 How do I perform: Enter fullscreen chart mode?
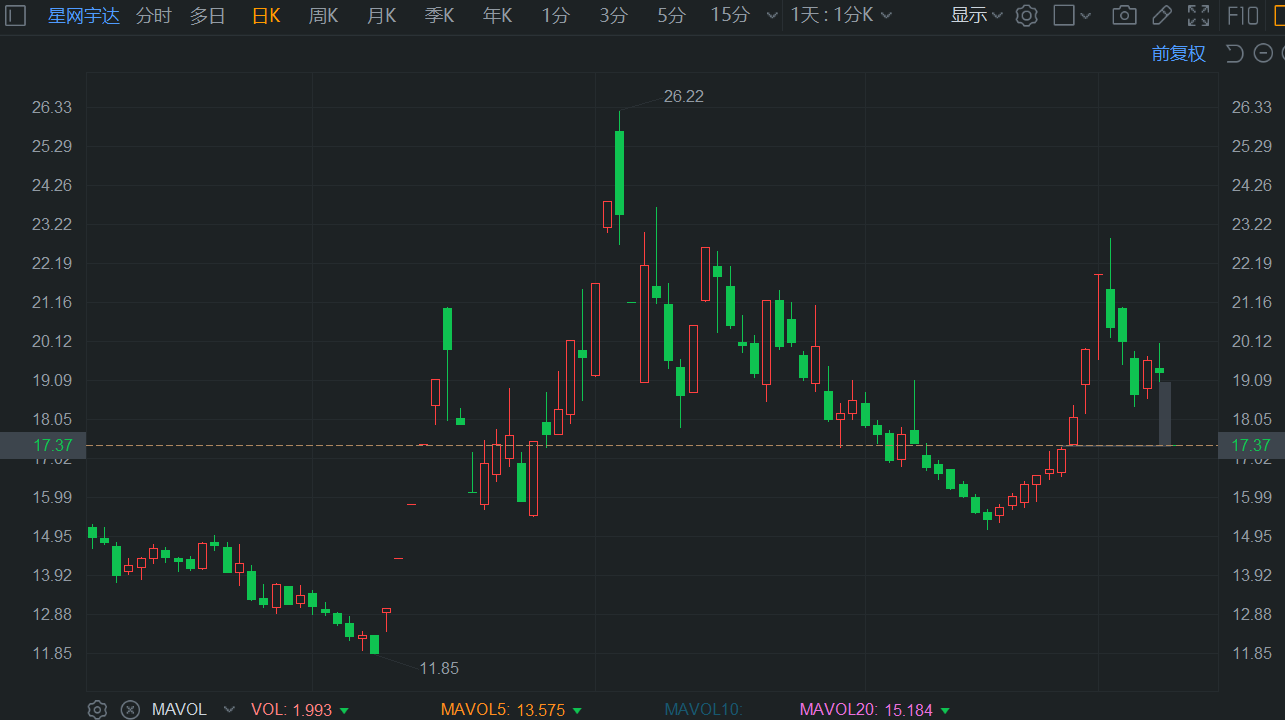1198,15
